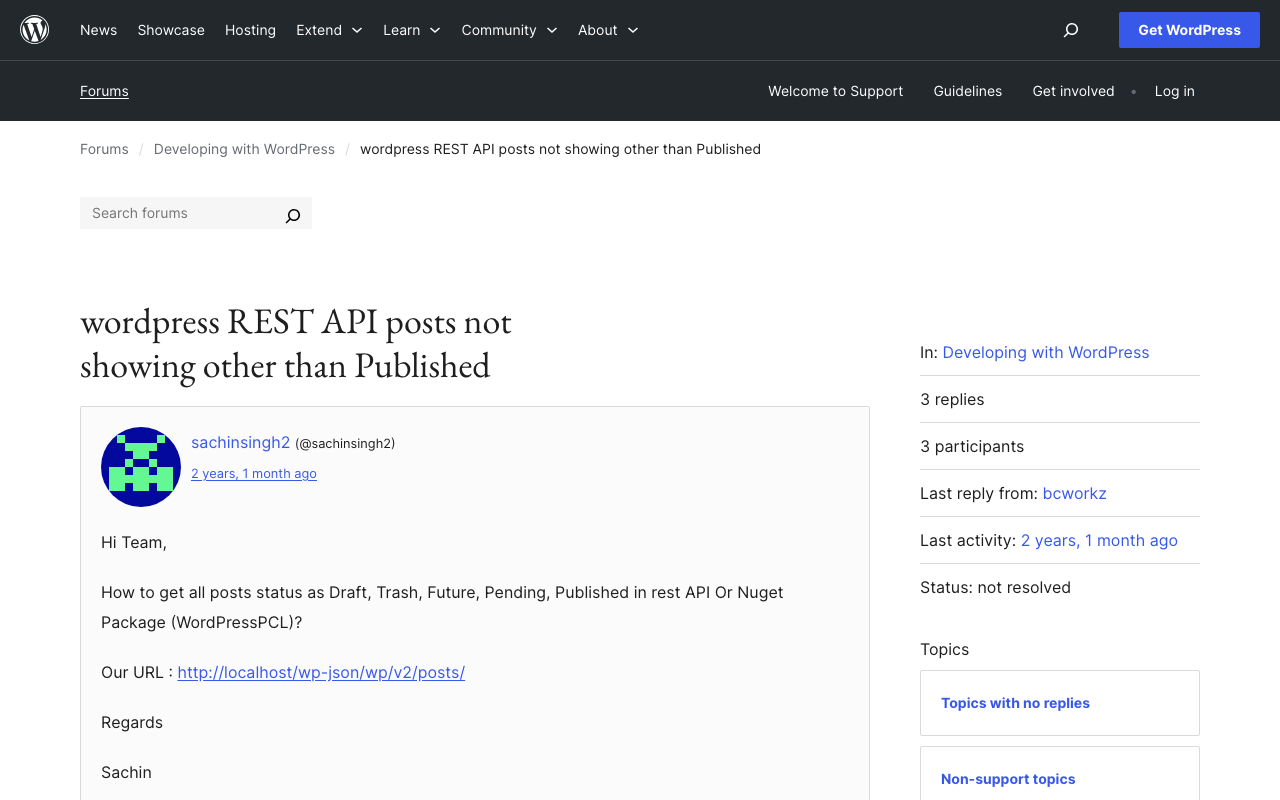
Task: Open the localhost wp-json posts URL
Action: [x=321, y=672]
